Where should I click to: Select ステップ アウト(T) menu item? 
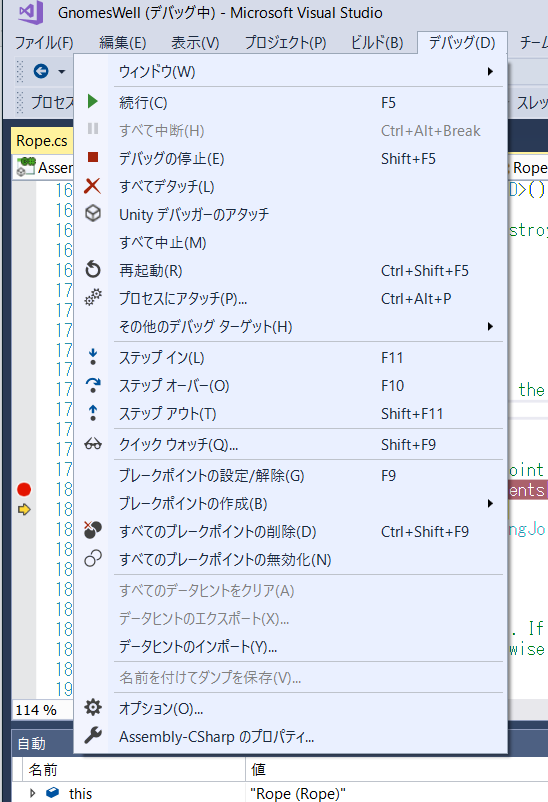point(291,413)
